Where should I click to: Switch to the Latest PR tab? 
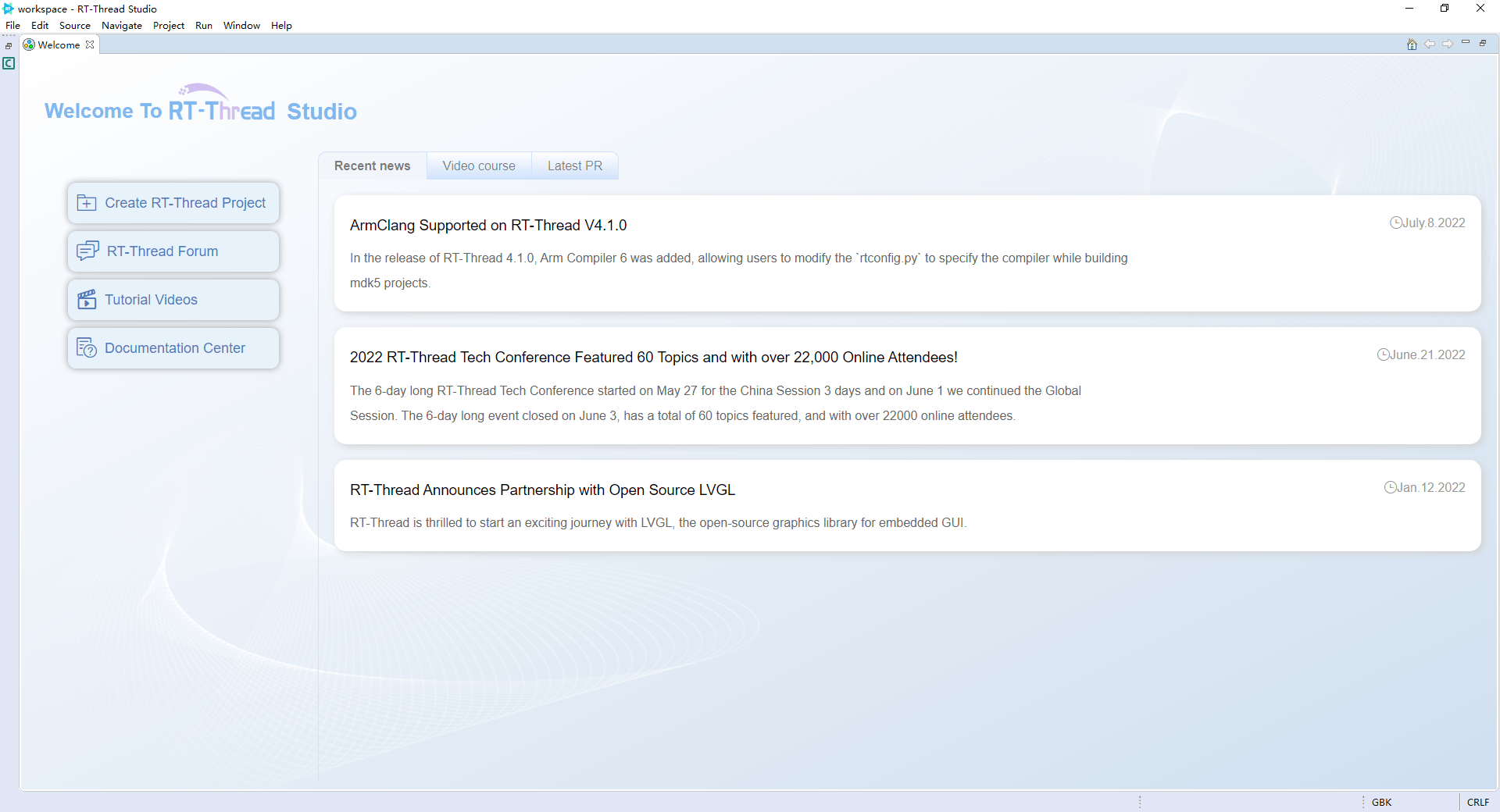pos(575,166)
